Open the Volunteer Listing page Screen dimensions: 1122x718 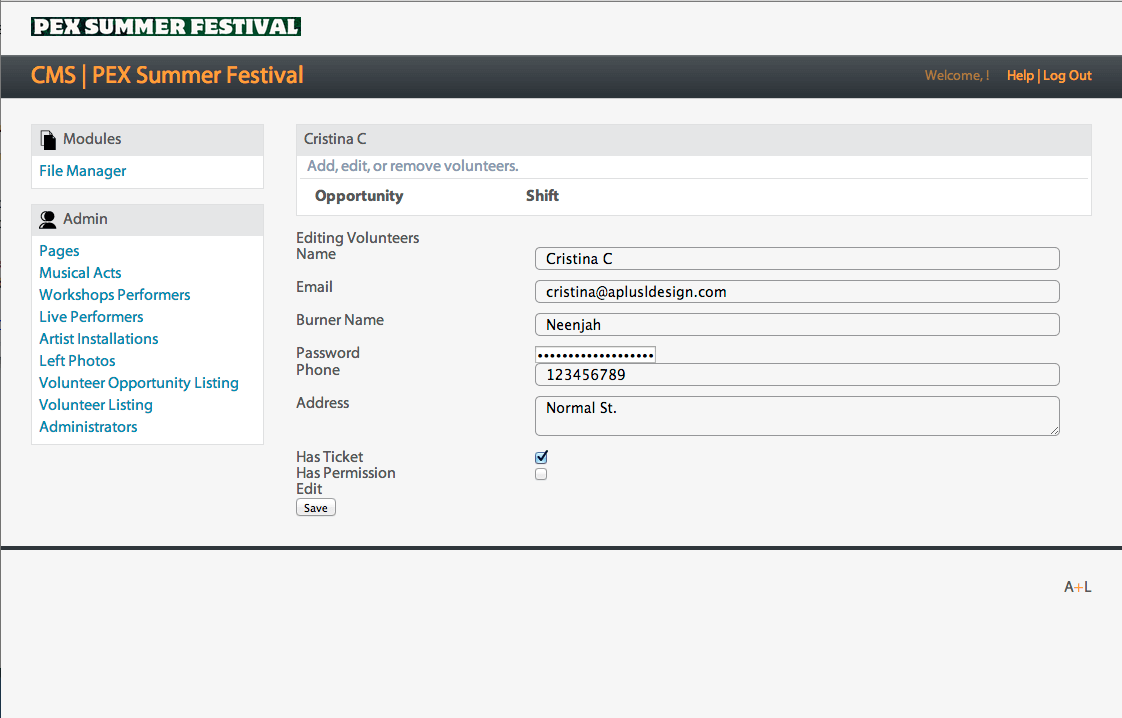(96, 405)
